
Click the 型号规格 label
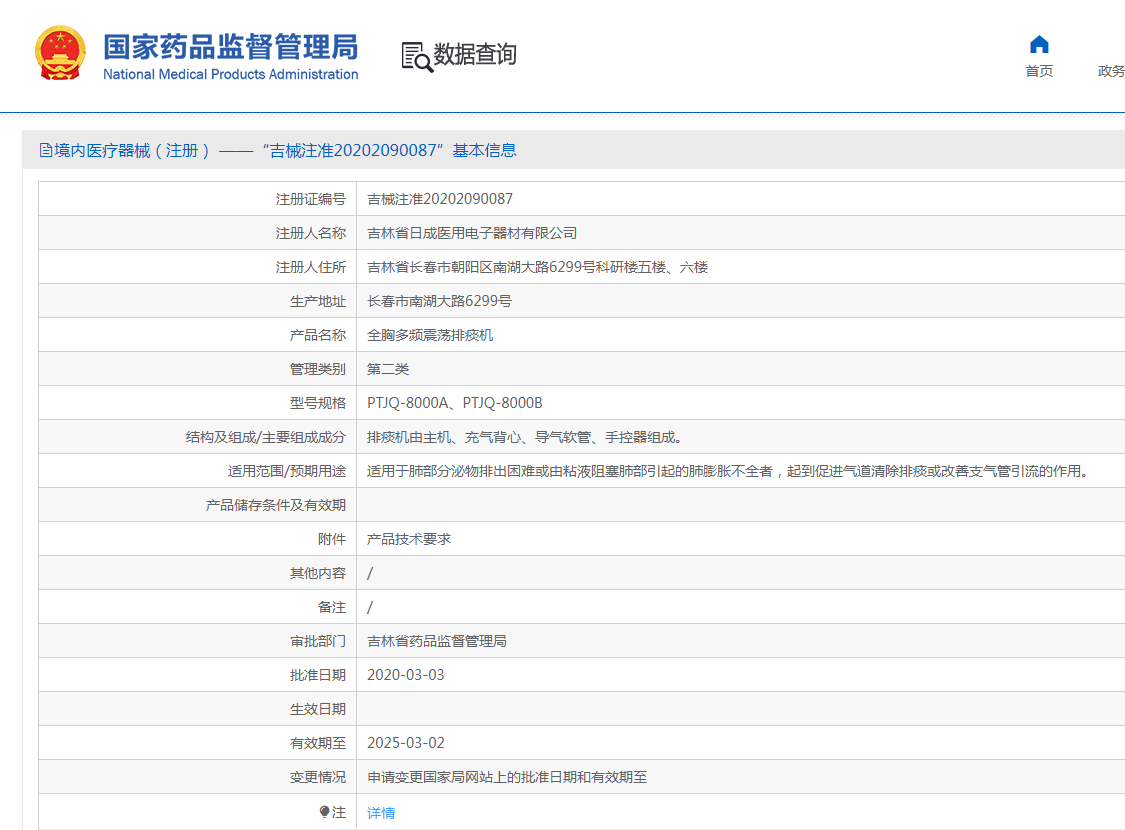pos(318,403)
